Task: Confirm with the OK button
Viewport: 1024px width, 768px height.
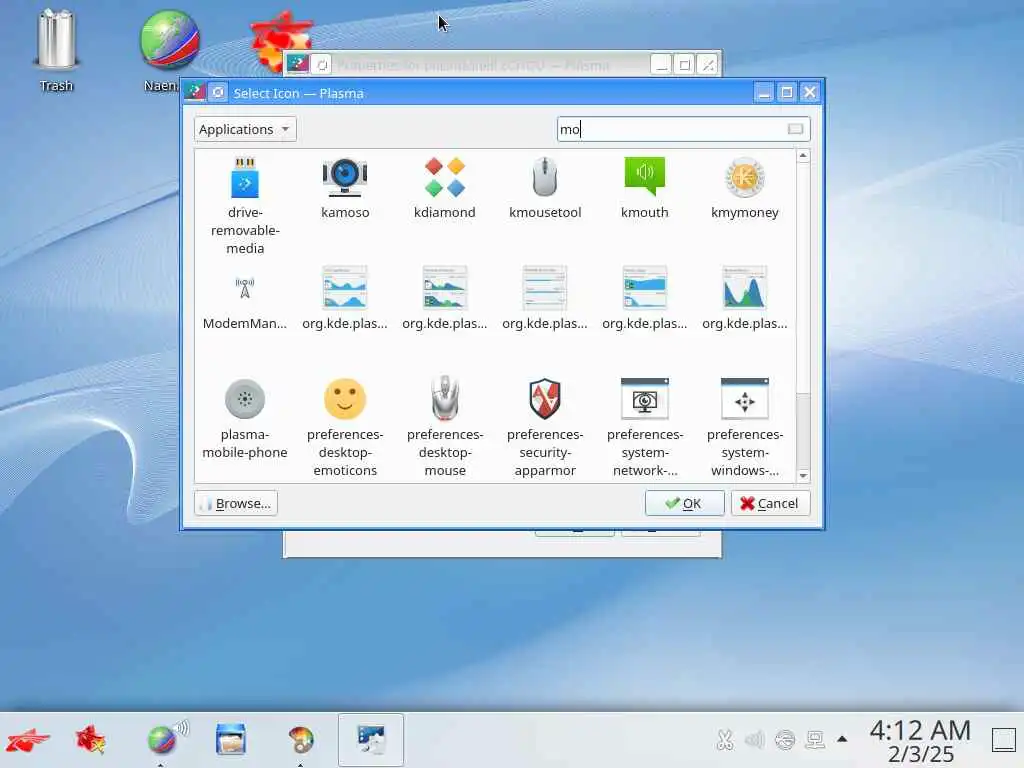Action: 684,504
